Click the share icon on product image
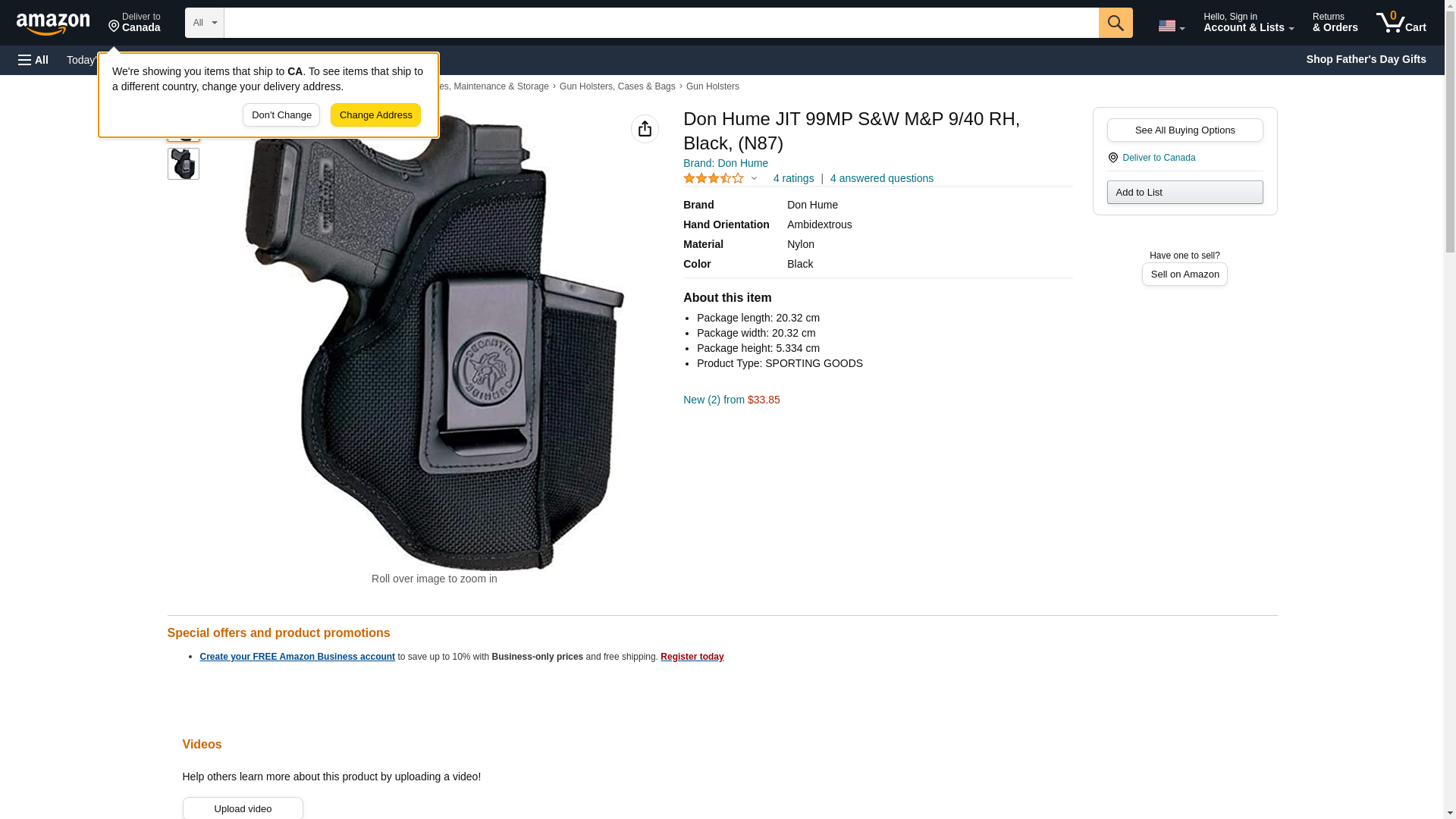Viewport: 1456px width, 819px height. (645, 129)
